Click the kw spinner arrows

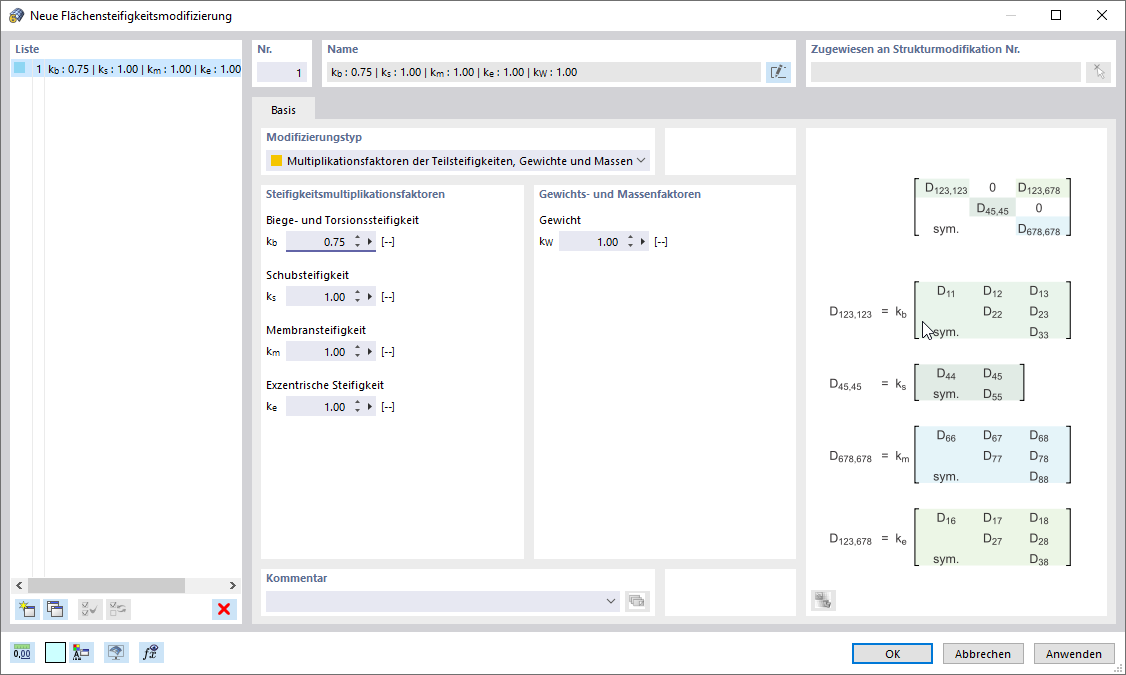pyautogui.click(x=631, y=242)
